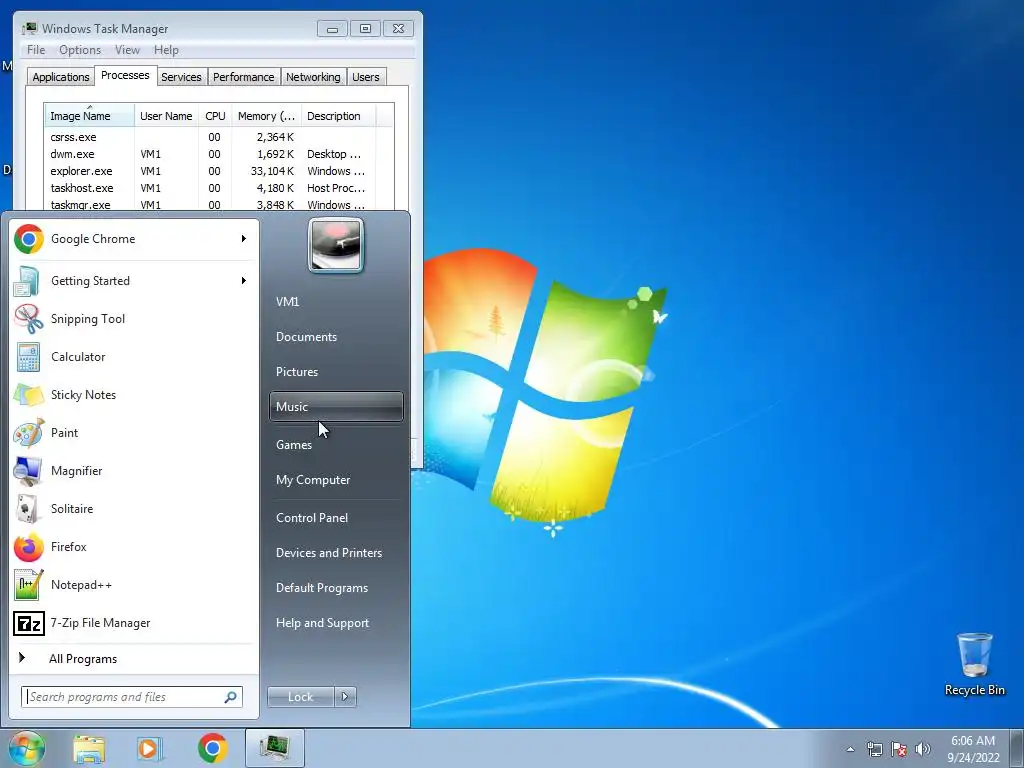
Task: Switch to the Performance tab
Action: point(244,77)
